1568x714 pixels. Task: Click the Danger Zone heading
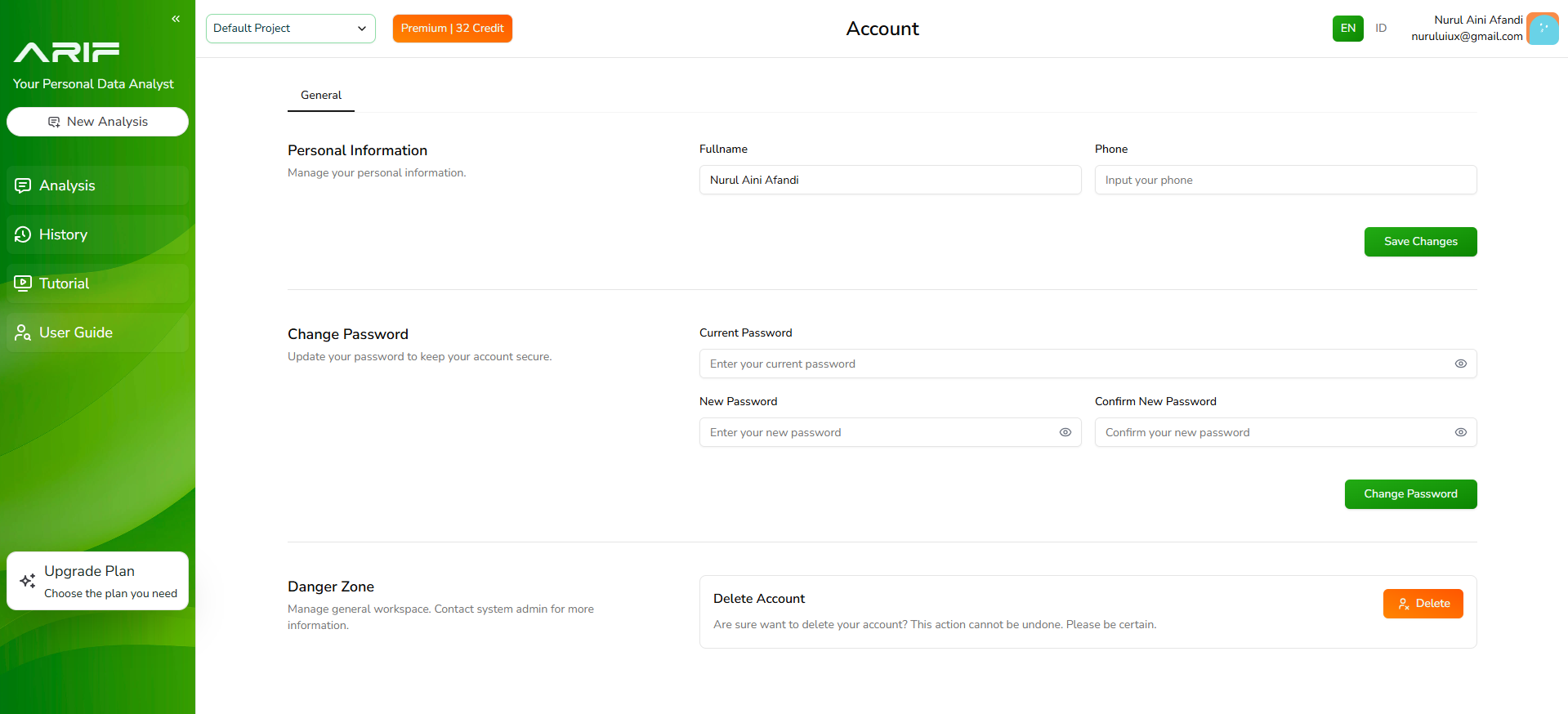(331, 587)
